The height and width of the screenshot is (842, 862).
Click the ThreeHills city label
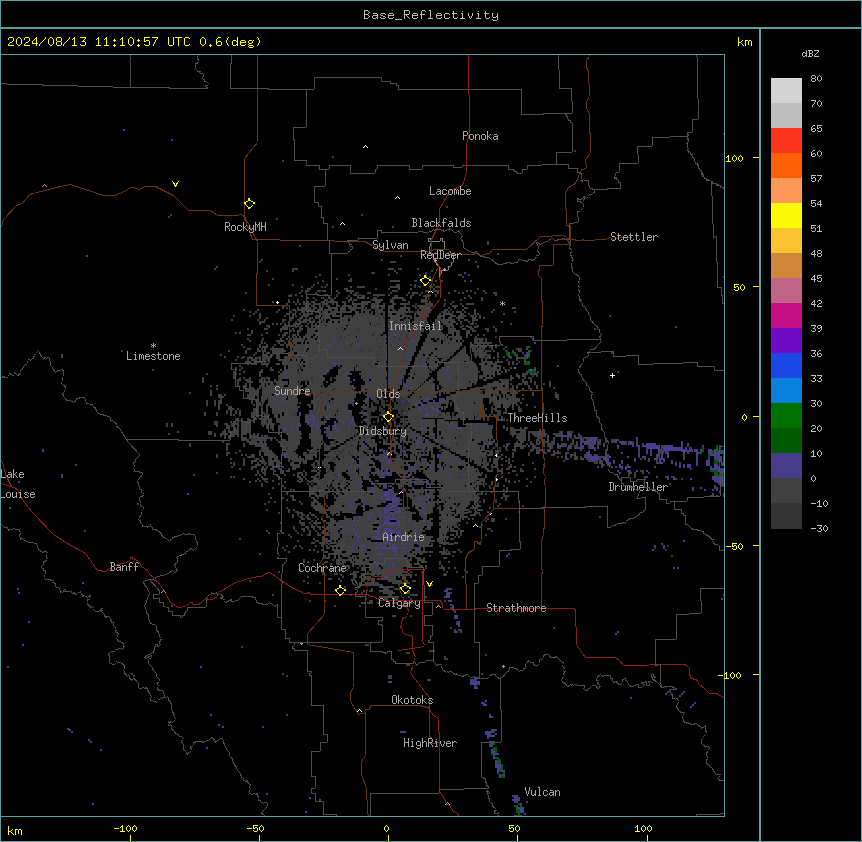[x=537, y=418]
